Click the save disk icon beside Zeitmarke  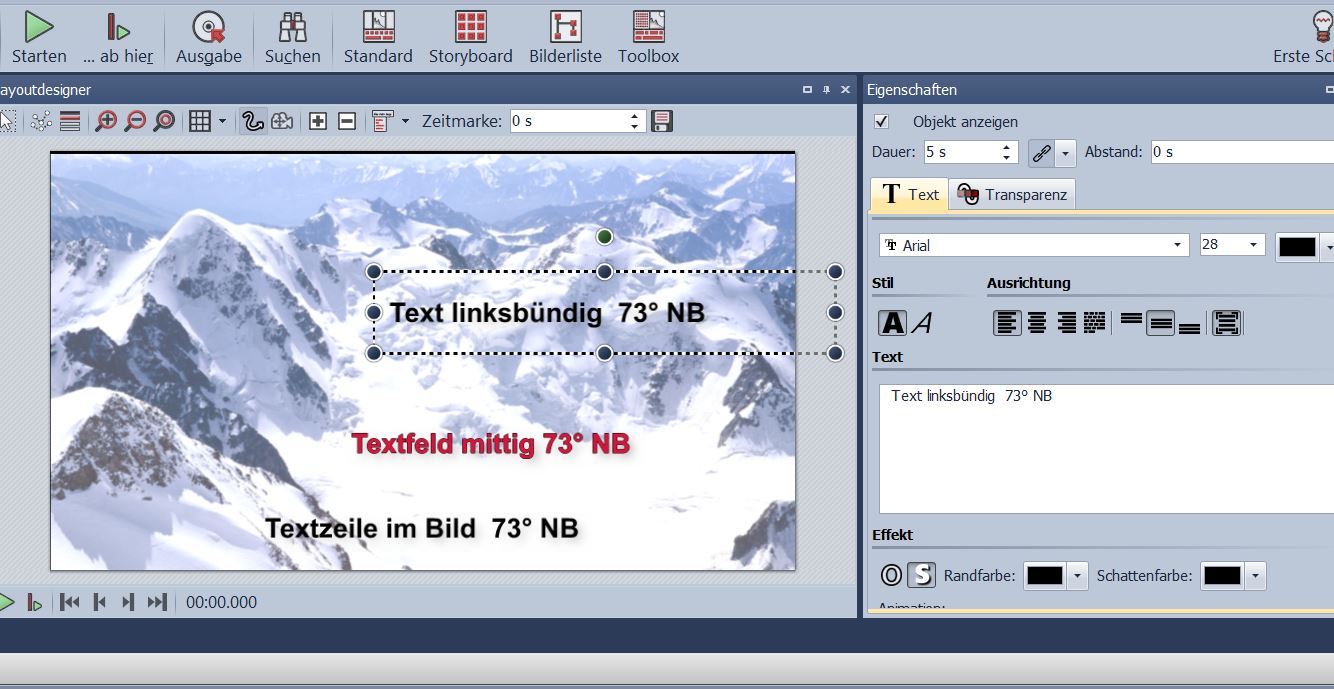point(661,122)
